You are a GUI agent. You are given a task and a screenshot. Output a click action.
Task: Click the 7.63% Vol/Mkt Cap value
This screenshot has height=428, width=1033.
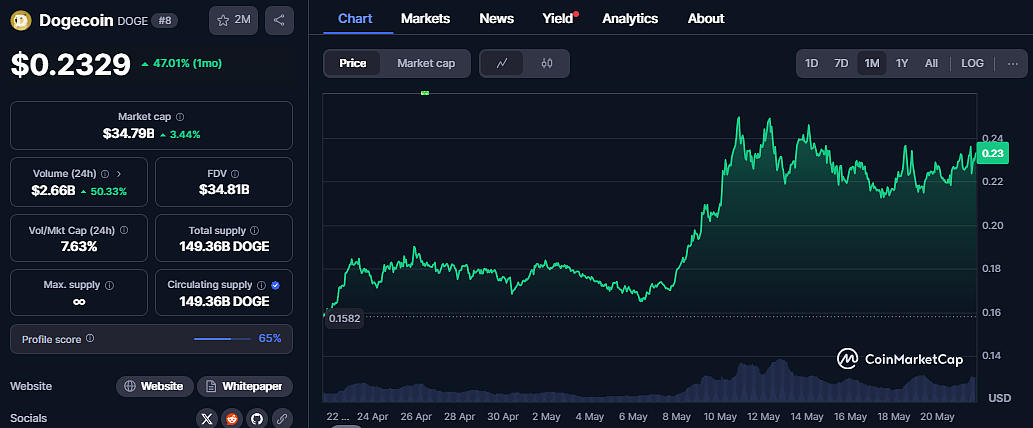77,247
